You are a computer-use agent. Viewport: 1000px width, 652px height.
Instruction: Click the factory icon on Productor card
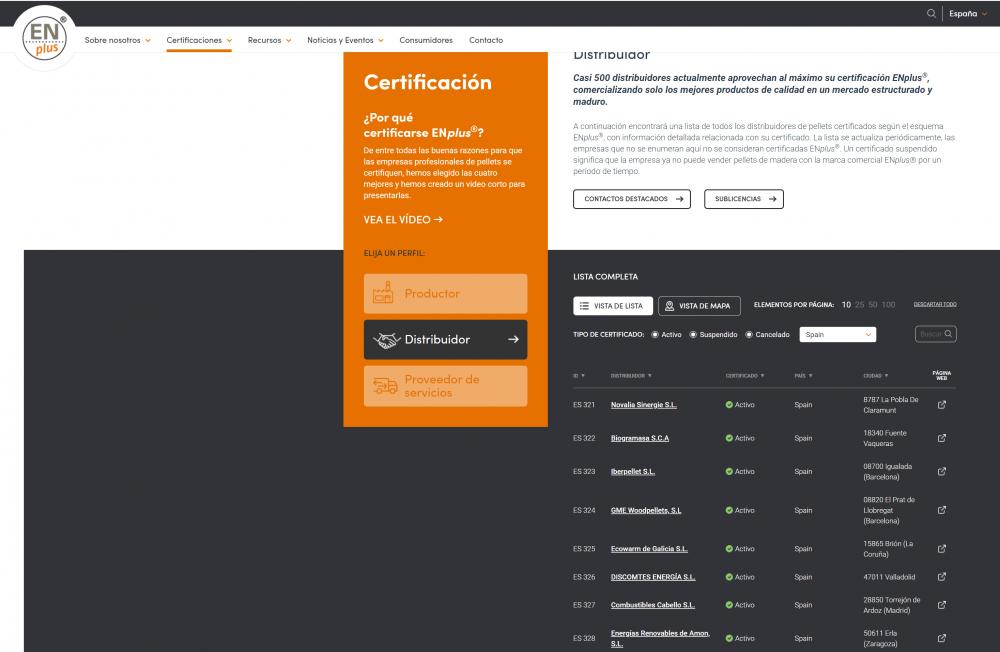pyautogui.click(x=383, y=293)
